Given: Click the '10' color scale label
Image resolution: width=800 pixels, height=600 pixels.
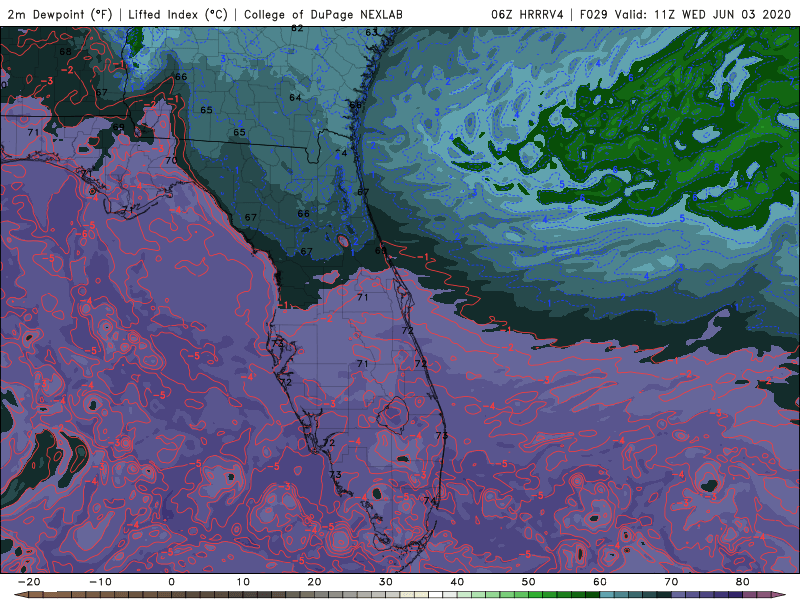Looking at the screenshot, I should click(243, 582).
